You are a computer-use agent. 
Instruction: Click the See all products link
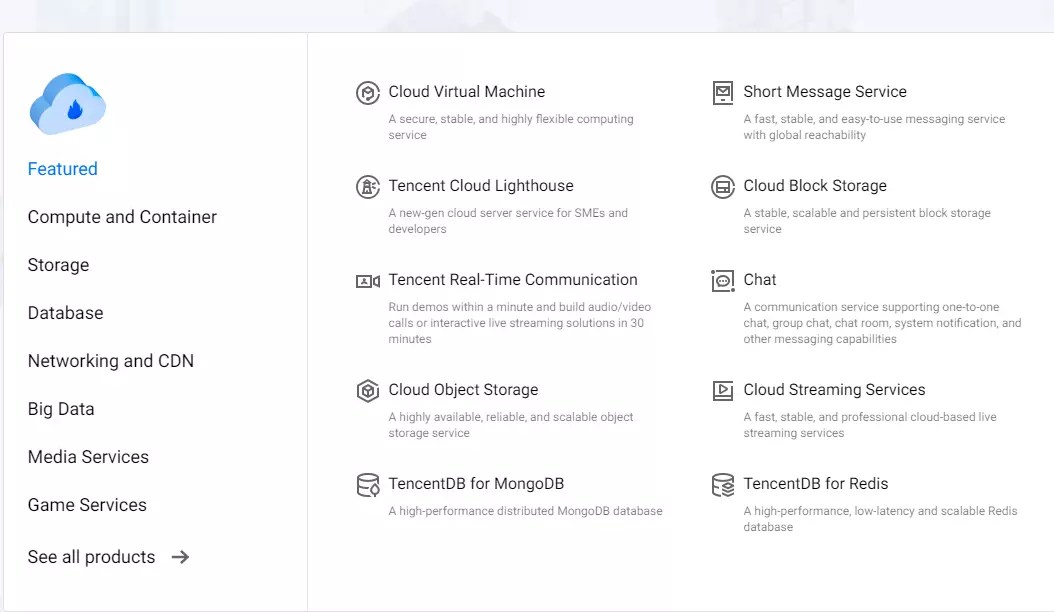(x=91, y=557)
